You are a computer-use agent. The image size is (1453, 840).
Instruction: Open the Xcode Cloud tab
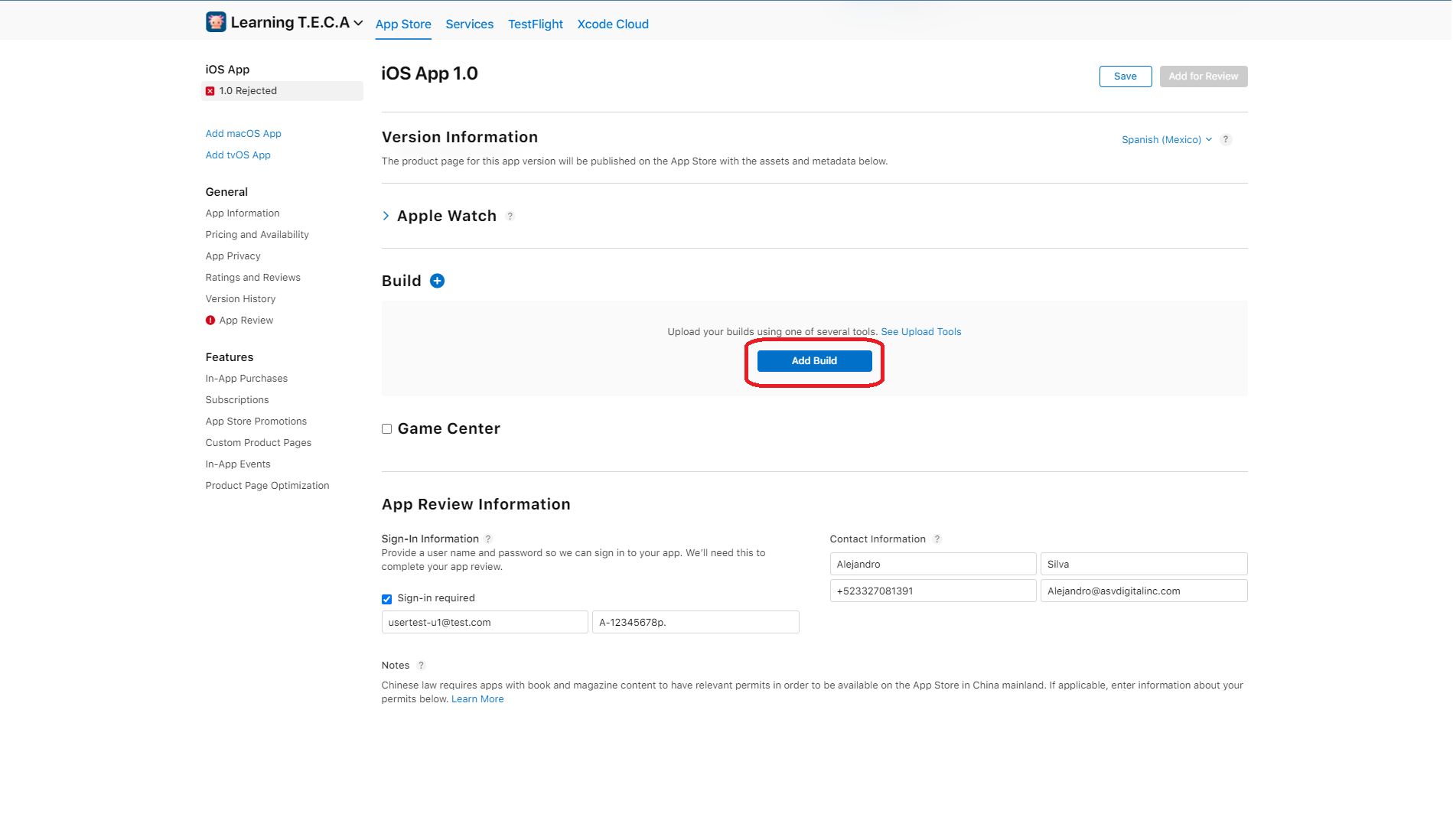pyautogui.click(x=612, y=24)
